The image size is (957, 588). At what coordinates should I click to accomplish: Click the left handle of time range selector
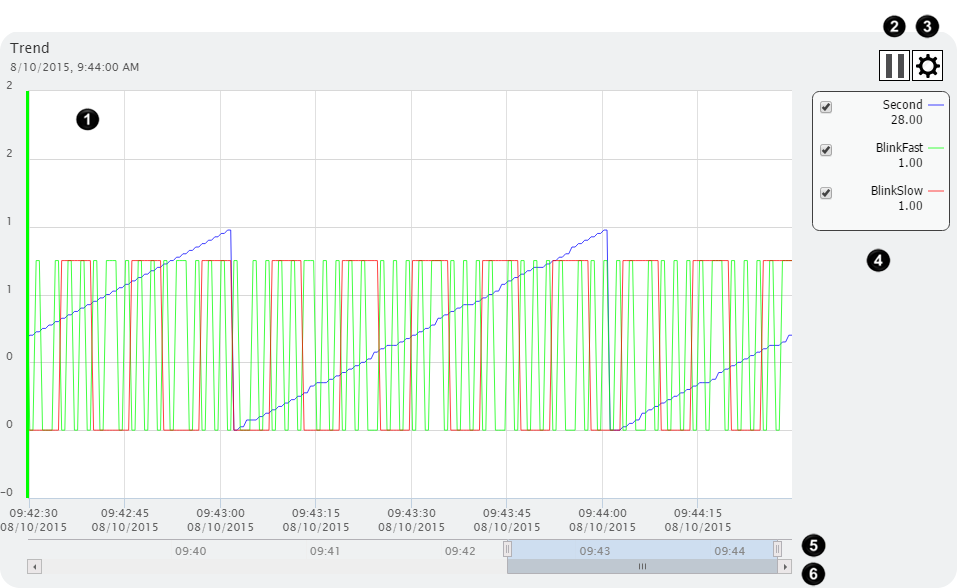pos(507,549)
